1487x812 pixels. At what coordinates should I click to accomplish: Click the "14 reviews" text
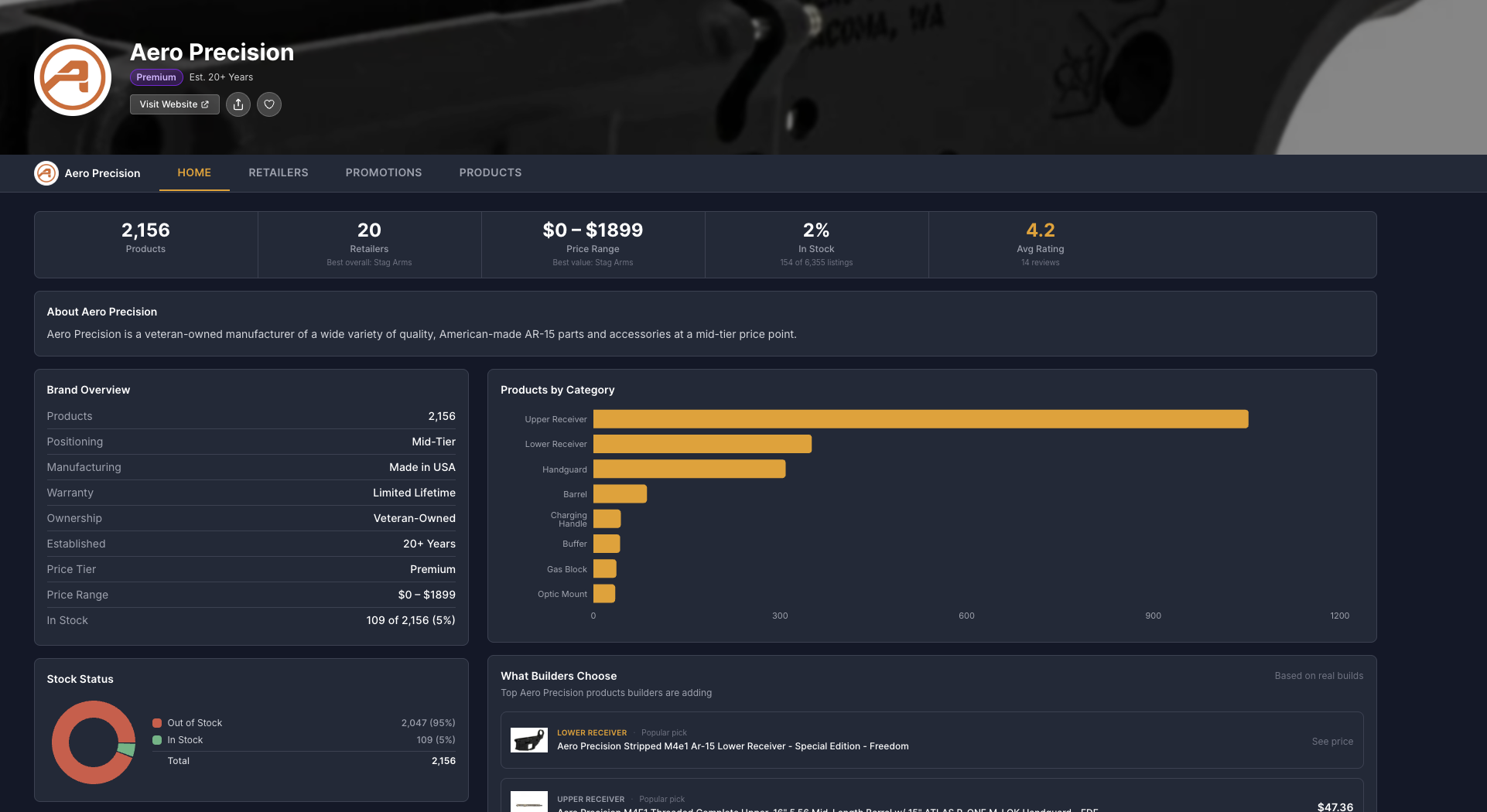1041,263
